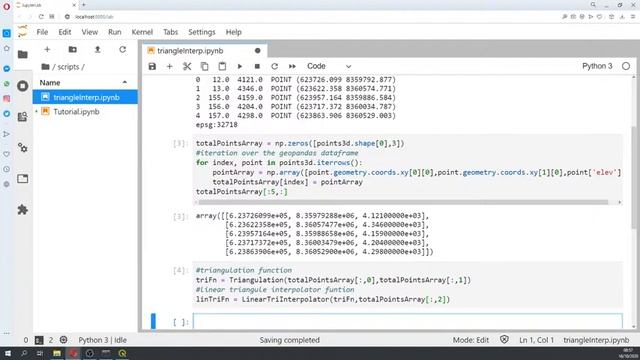Image resolution: width=640 pixels, height=360 pixels.
Task: Click the kernel count gear icon in status bar
Action: [63, 340]
